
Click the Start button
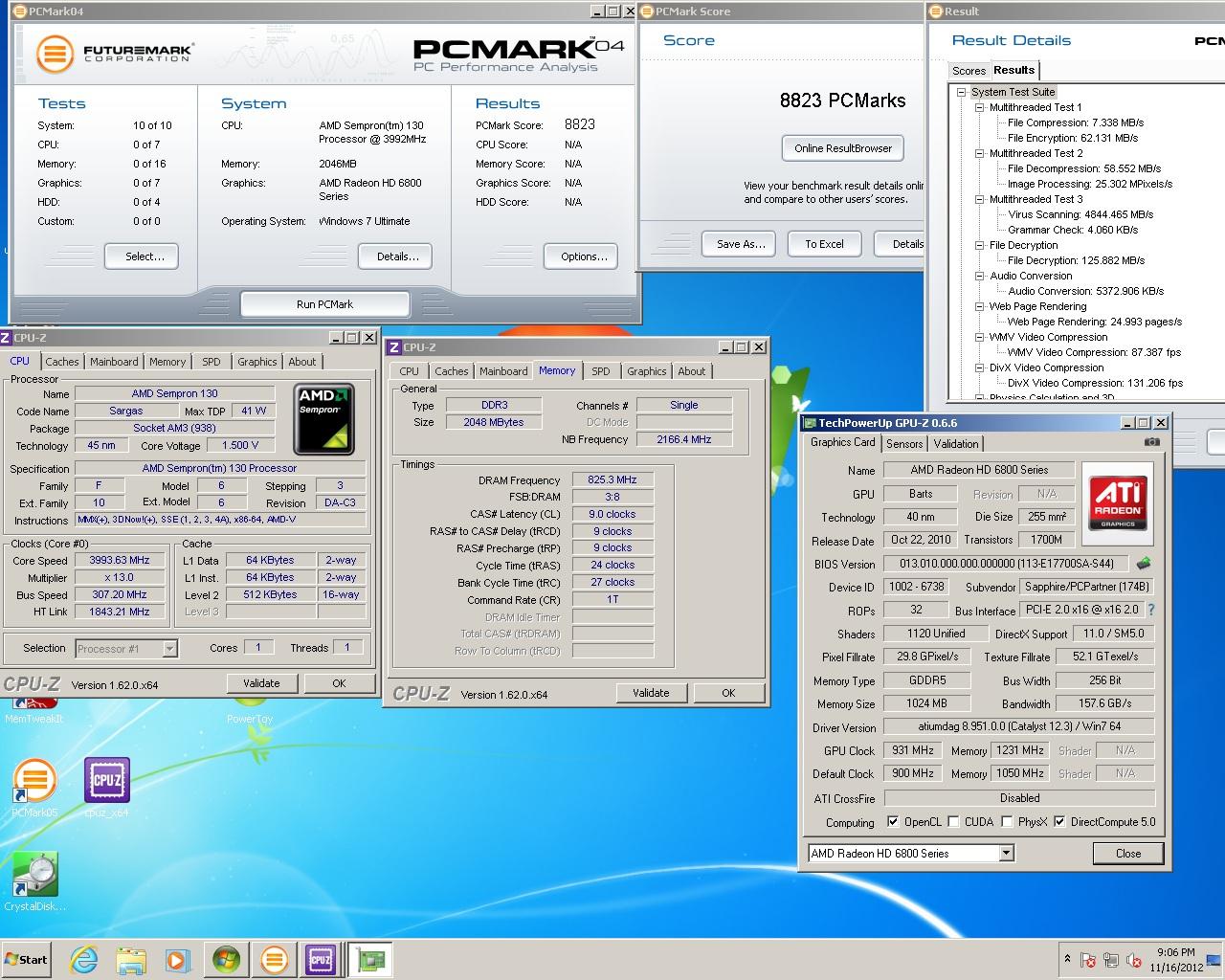coord(27,960)
